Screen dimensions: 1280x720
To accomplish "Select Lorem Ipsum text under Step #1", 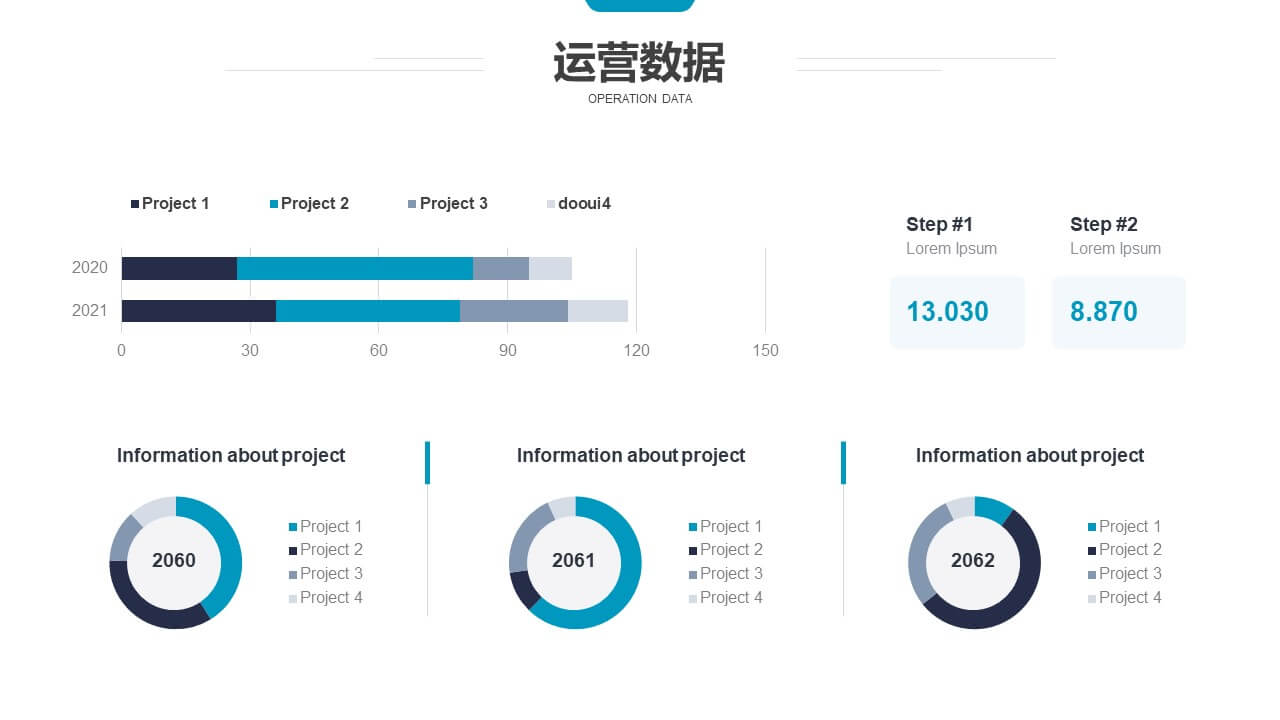I will (951, 249).
